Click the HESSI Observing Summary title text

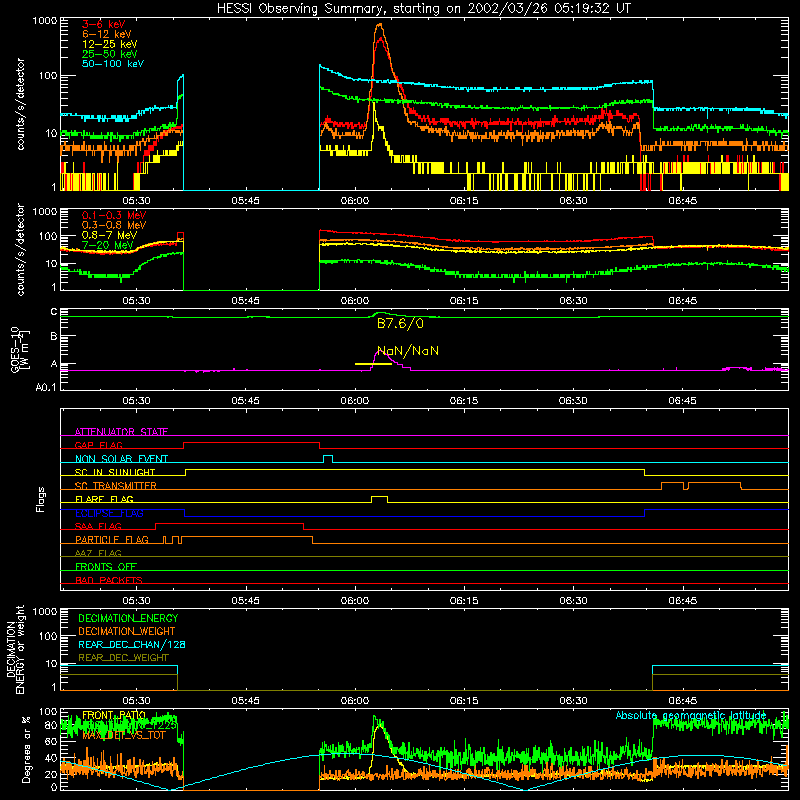pos(423,8)
